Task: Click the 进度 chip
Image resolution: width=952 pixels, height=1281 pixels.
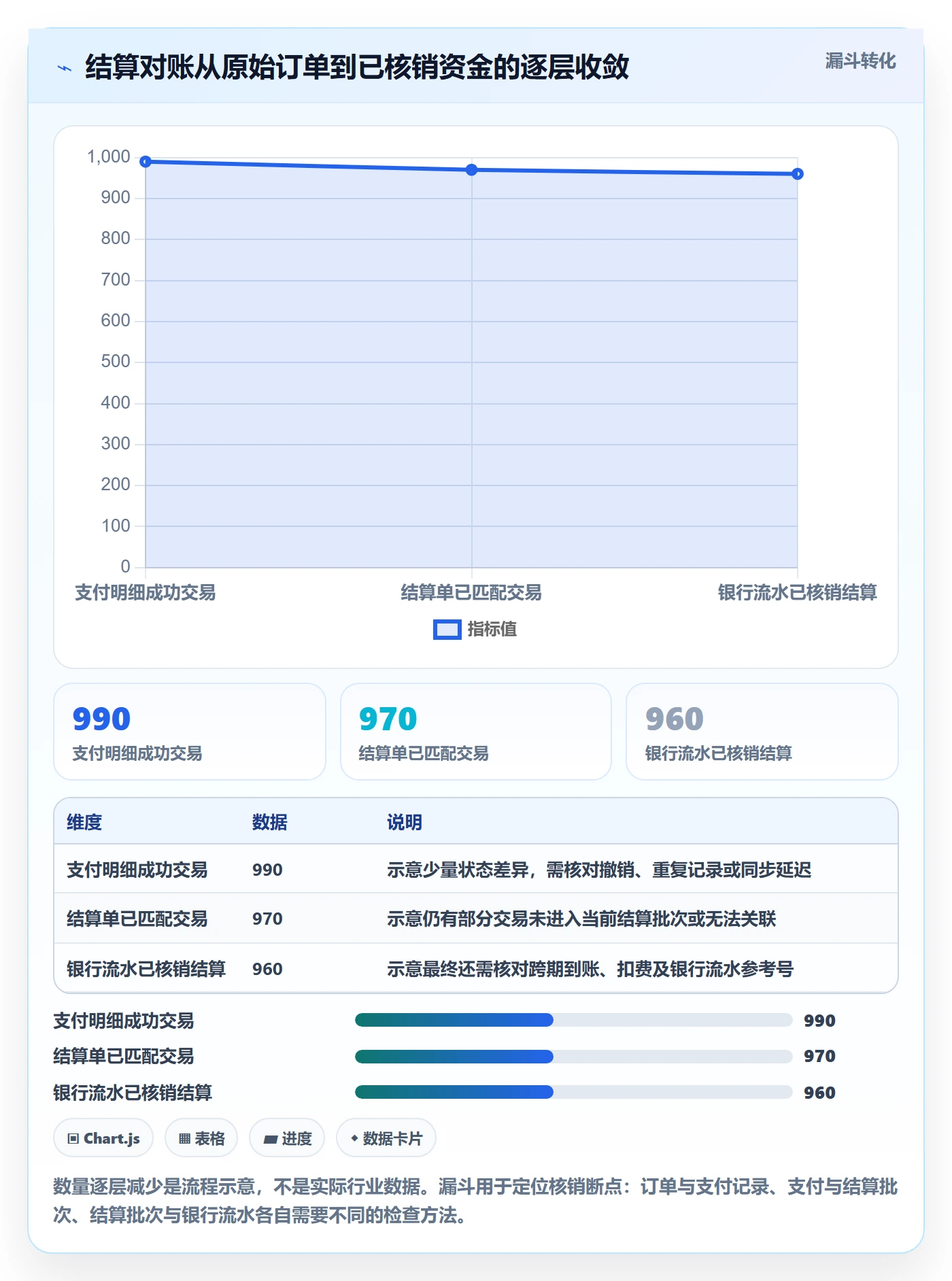Action: (287, 1138)
